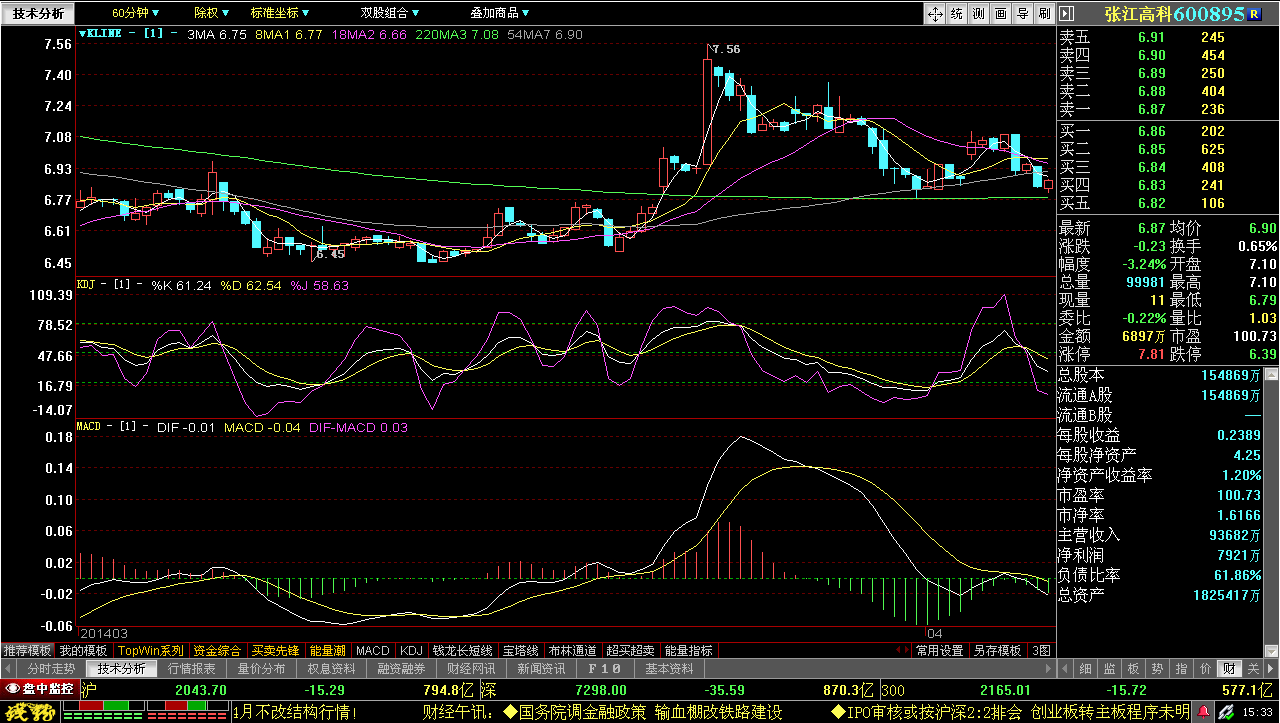Select the 超买超卖 template

631,650
